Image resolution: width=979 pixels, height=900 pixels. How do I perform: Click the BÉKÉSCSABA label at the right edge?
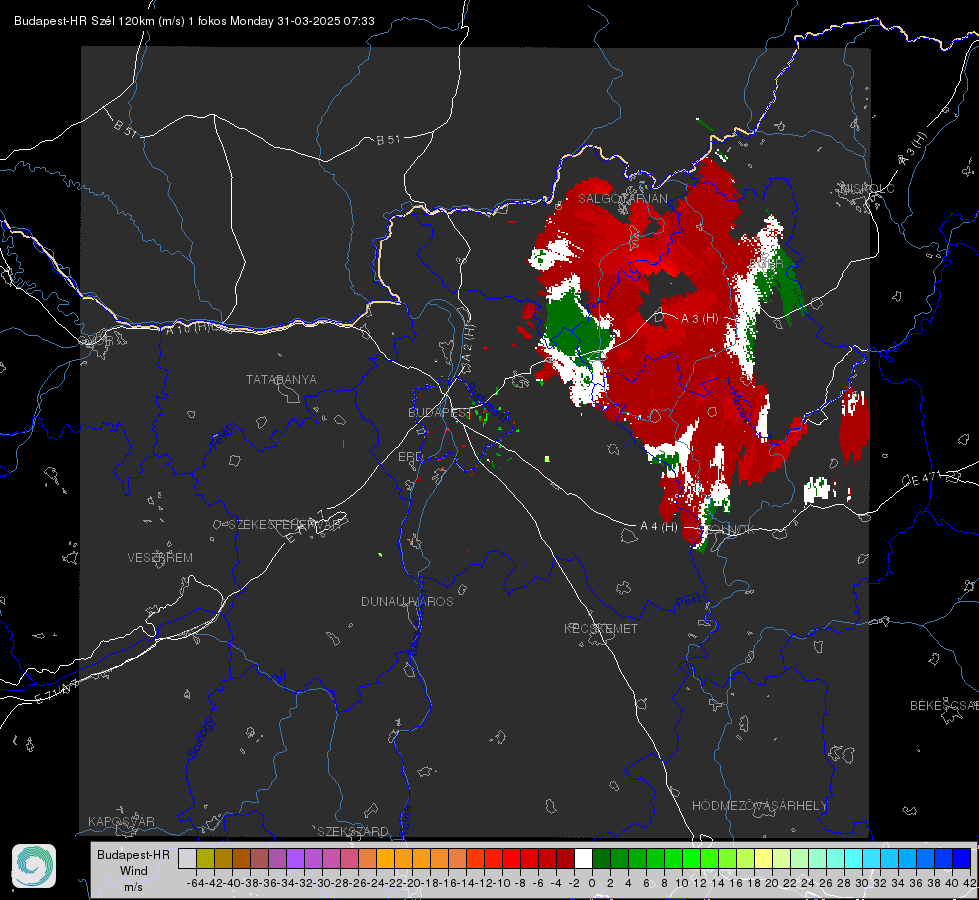point(944,705)
